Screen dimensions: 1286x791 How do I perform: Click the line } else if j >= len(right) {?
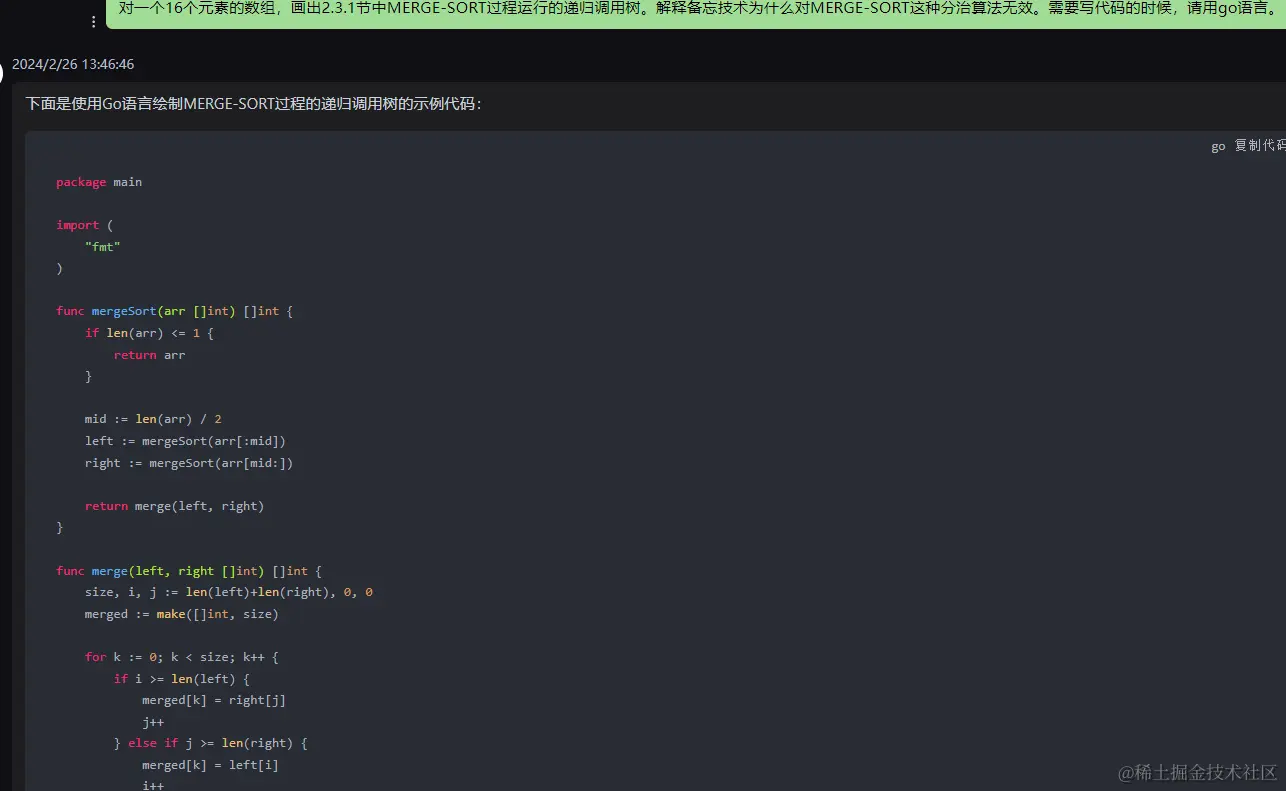[x=210, y=743]
